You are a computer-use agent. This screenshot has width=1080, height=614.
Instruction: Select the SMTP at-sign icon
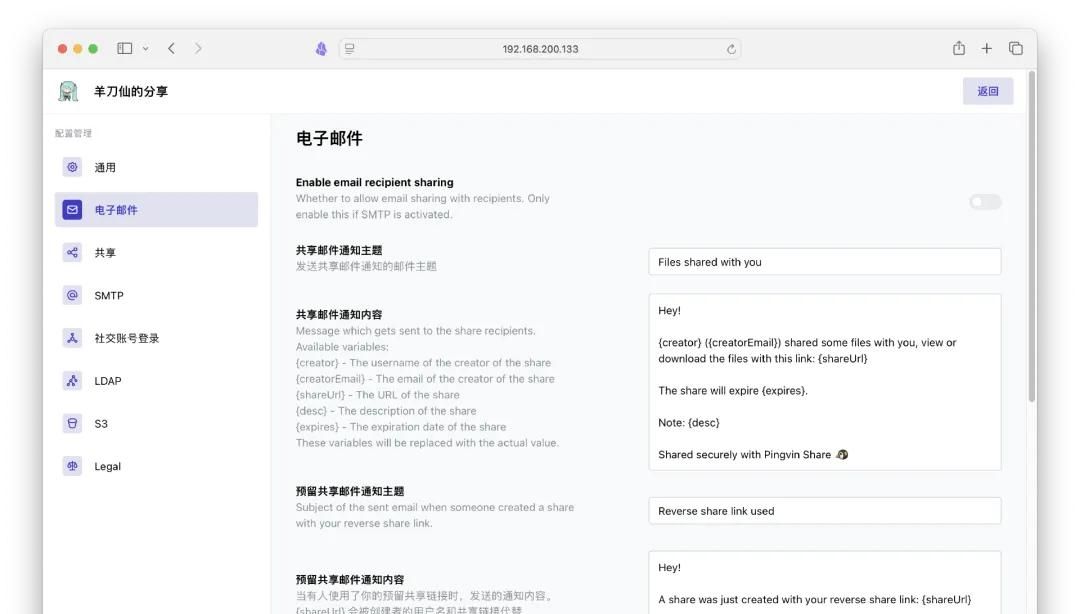click(71, 295)
